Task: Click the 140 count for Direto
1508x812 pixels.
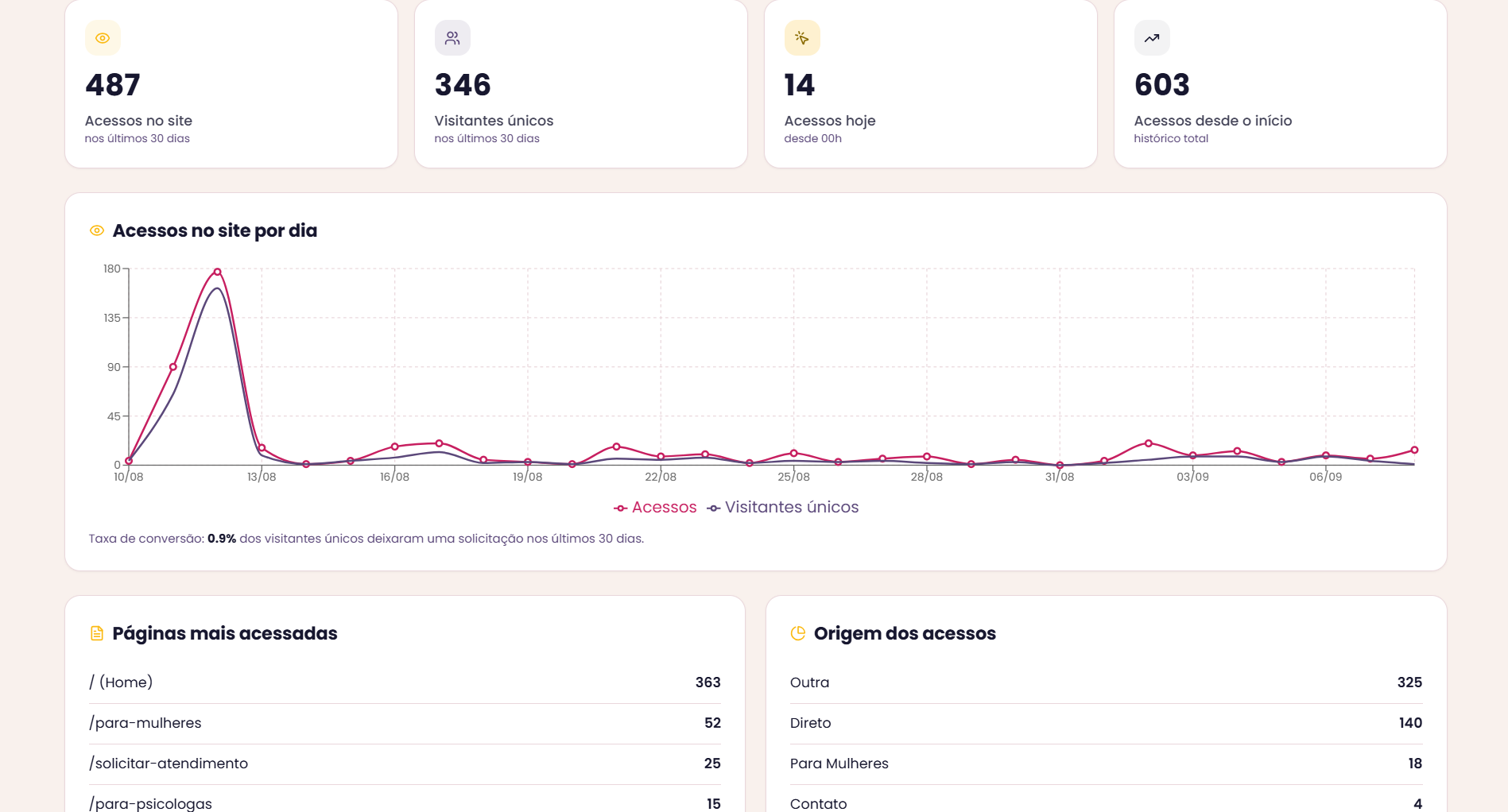Action: pyautogui.click(x=1410, y=723)
